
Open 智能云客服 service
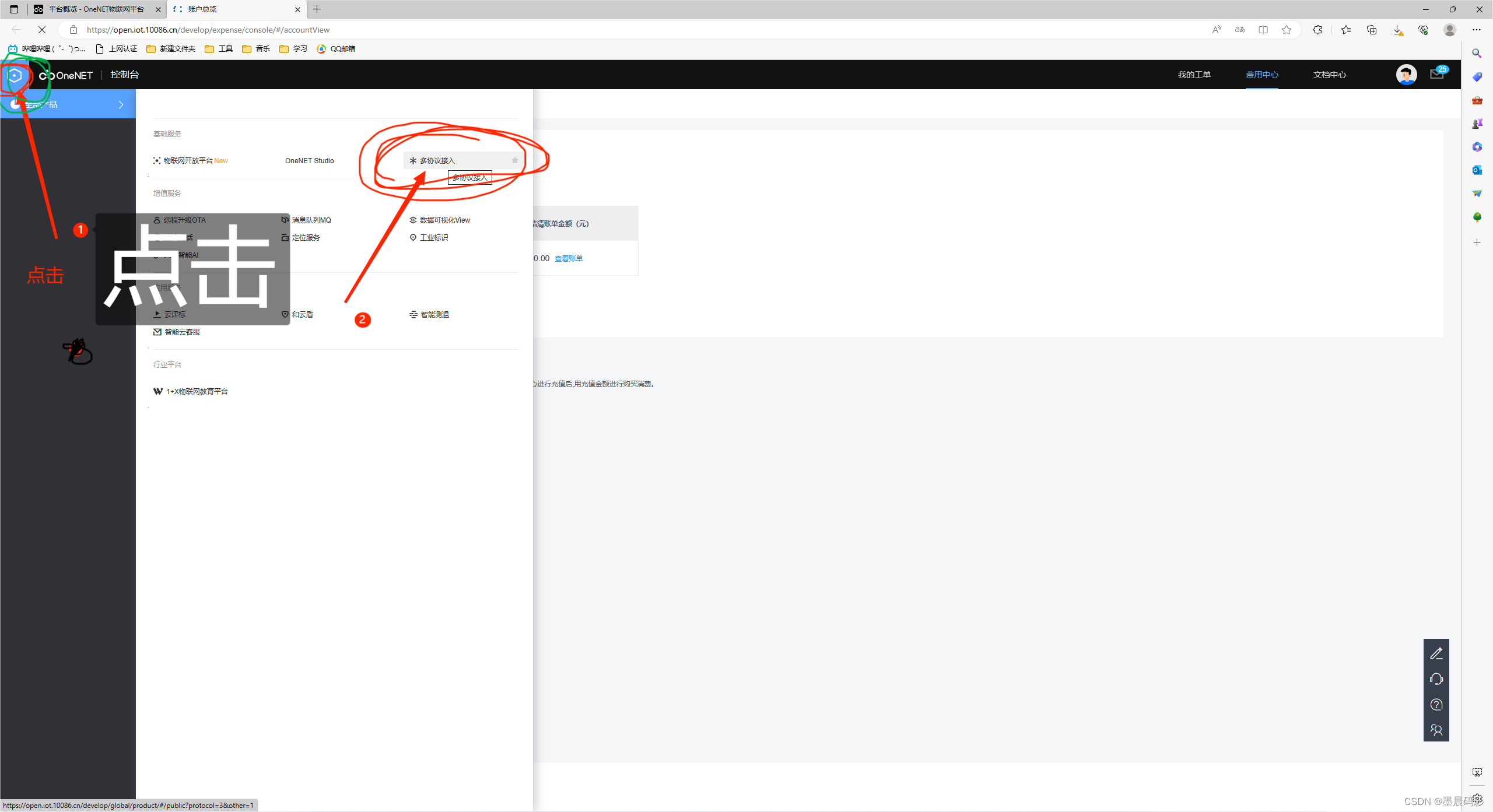(177, 332)
